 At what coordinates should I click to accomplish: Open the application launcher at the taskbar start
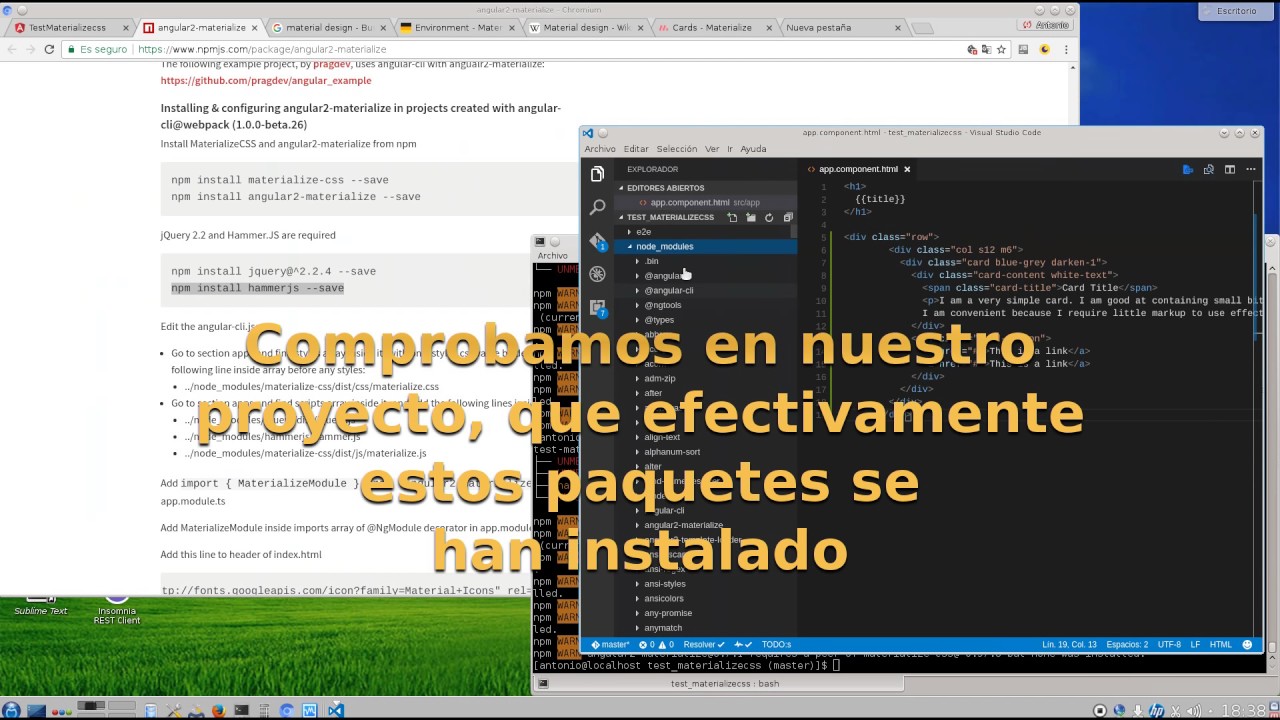tap(10, 710)
